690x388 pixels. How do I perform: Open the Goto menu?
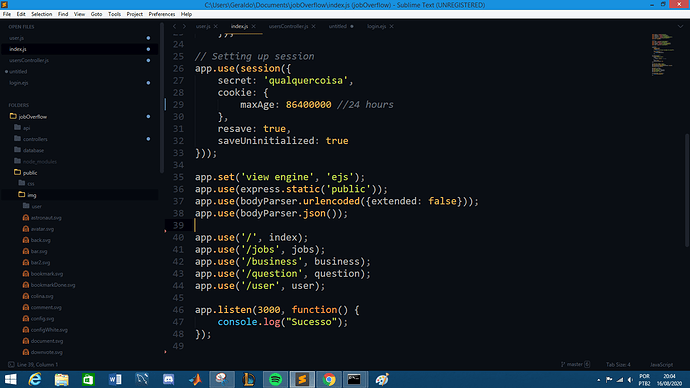click(x=96, y=14)
